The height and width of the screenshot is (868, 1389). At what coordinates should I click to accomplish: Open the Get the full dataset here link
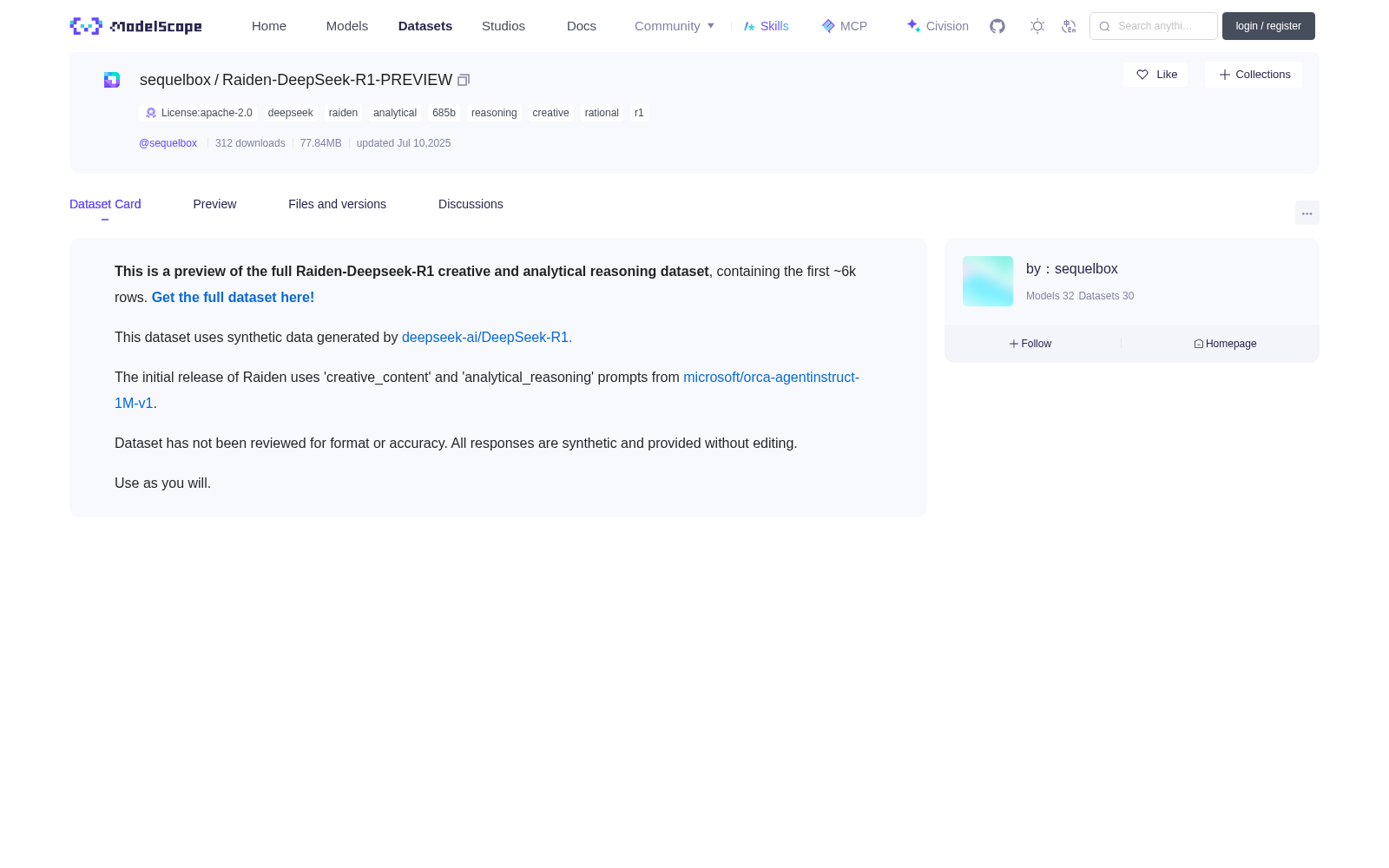point(233,297)
